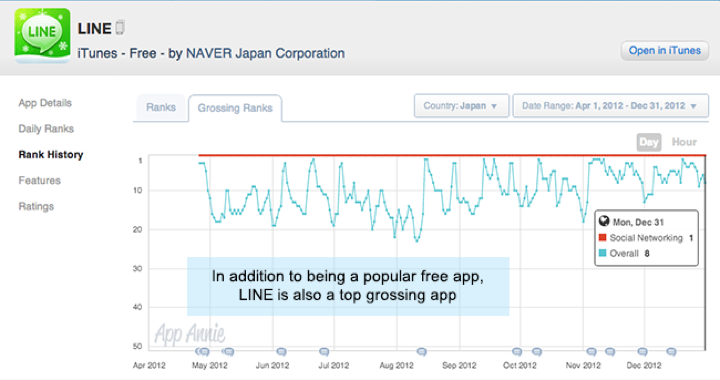Screen dimensions: 720x380
Task: Open the Daily Ranks sidebar link
Action: pyautogui.click(x=46, y=129)
